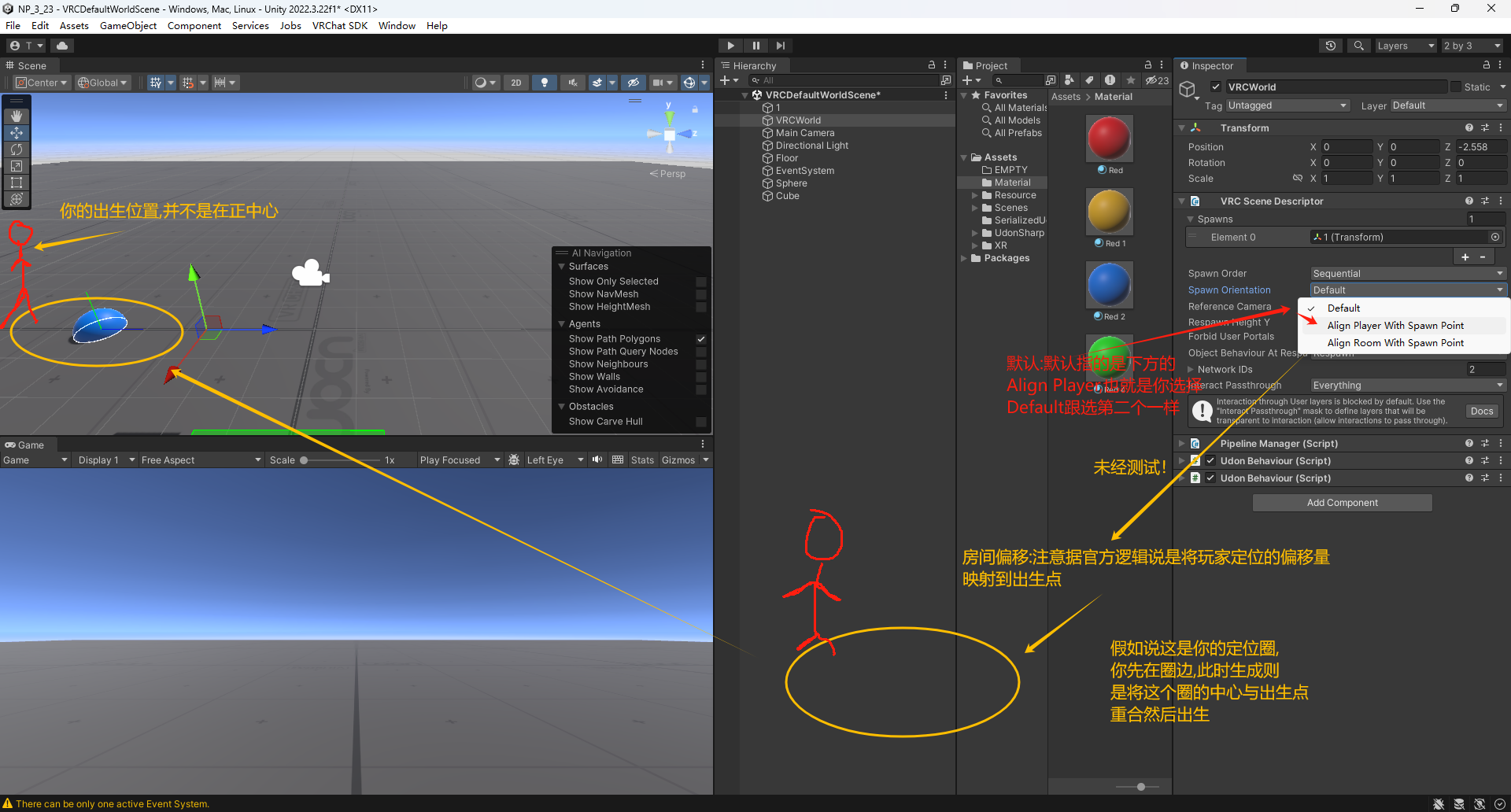Select the Rotate tool
Screen dimensions: 1511x812
point(17,149)
